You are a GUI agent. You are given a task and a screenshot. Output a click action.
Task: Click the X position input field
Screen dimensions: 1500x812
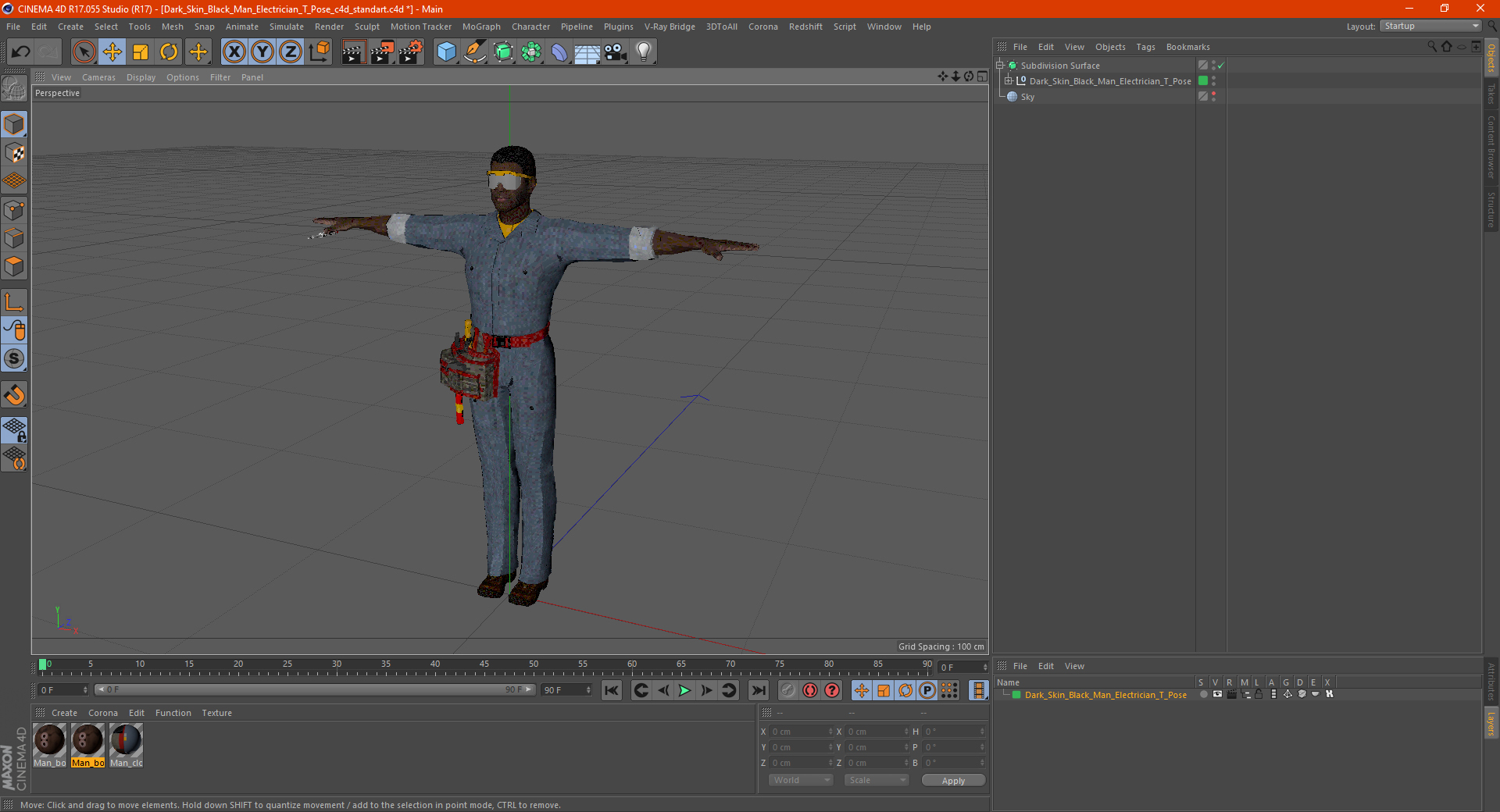pyautogui.click(x=801, y=732)
